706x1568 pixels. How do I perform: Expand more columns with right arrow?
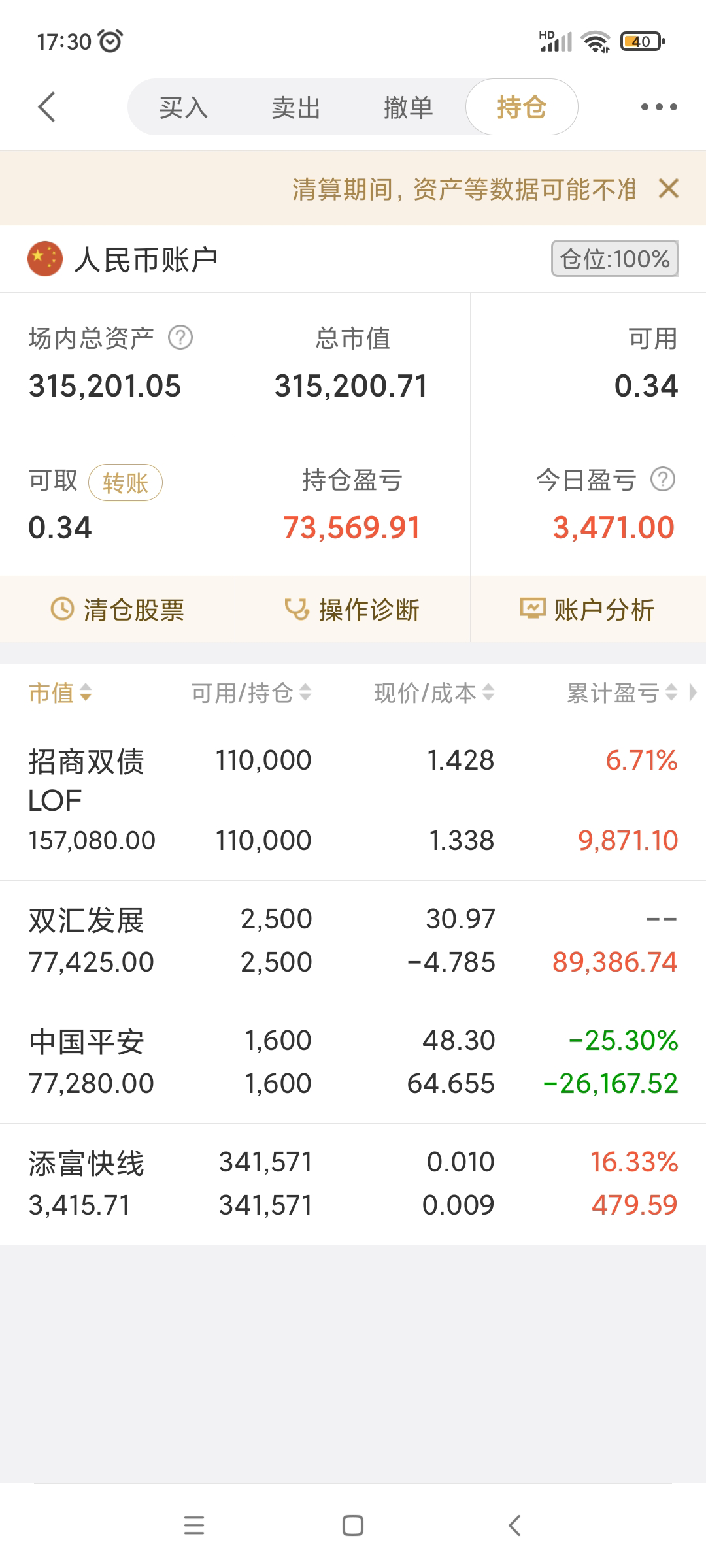694,693
